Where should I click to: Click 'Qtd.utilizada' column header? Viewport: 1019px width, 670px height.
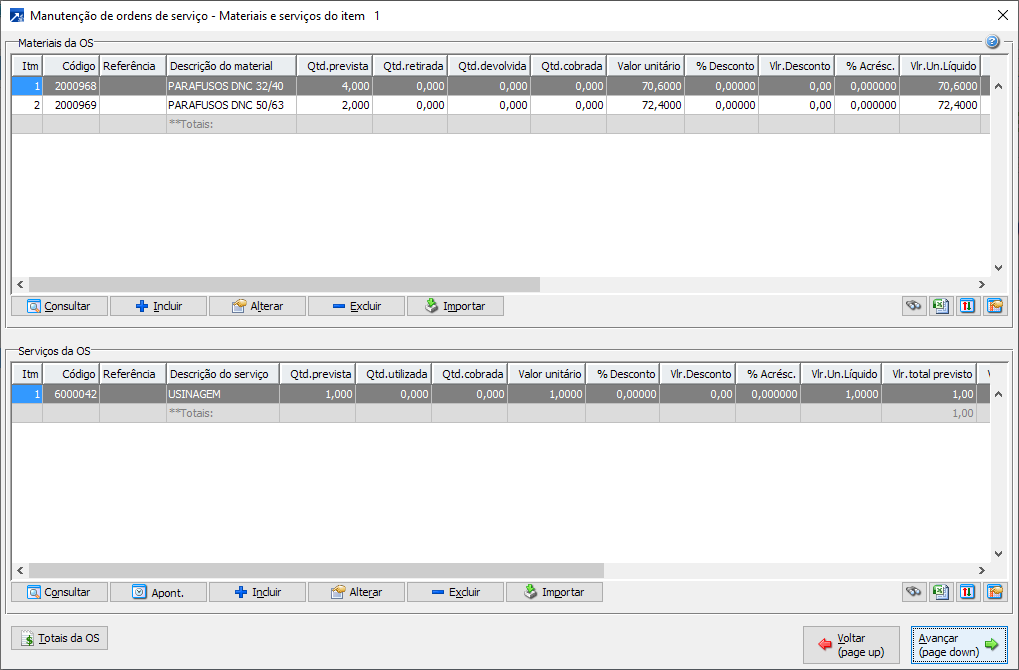coord(394,374)
